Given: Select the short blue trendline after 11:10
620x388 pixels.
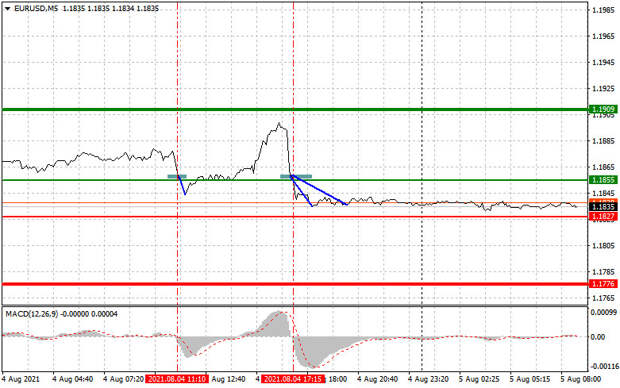Looking at the screenshot, I should pos(182,185).
